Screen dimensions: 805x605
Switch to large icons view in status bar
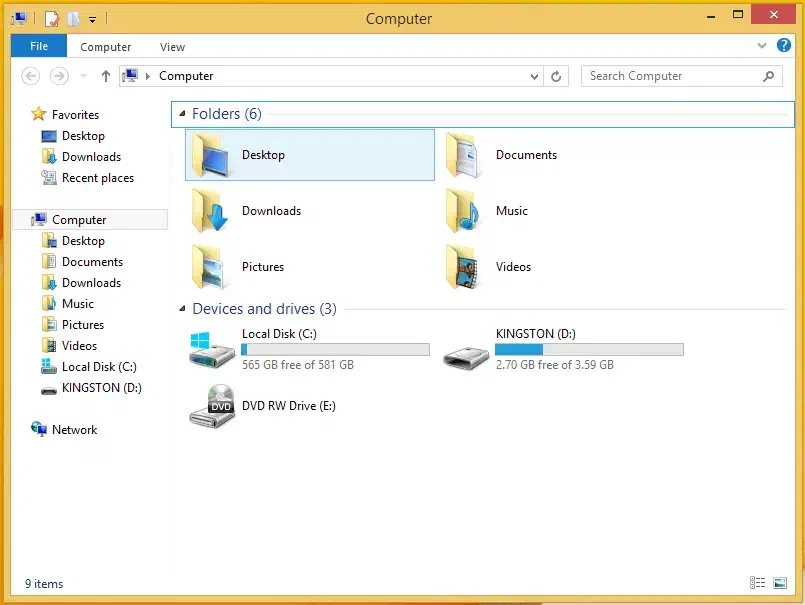779,583
